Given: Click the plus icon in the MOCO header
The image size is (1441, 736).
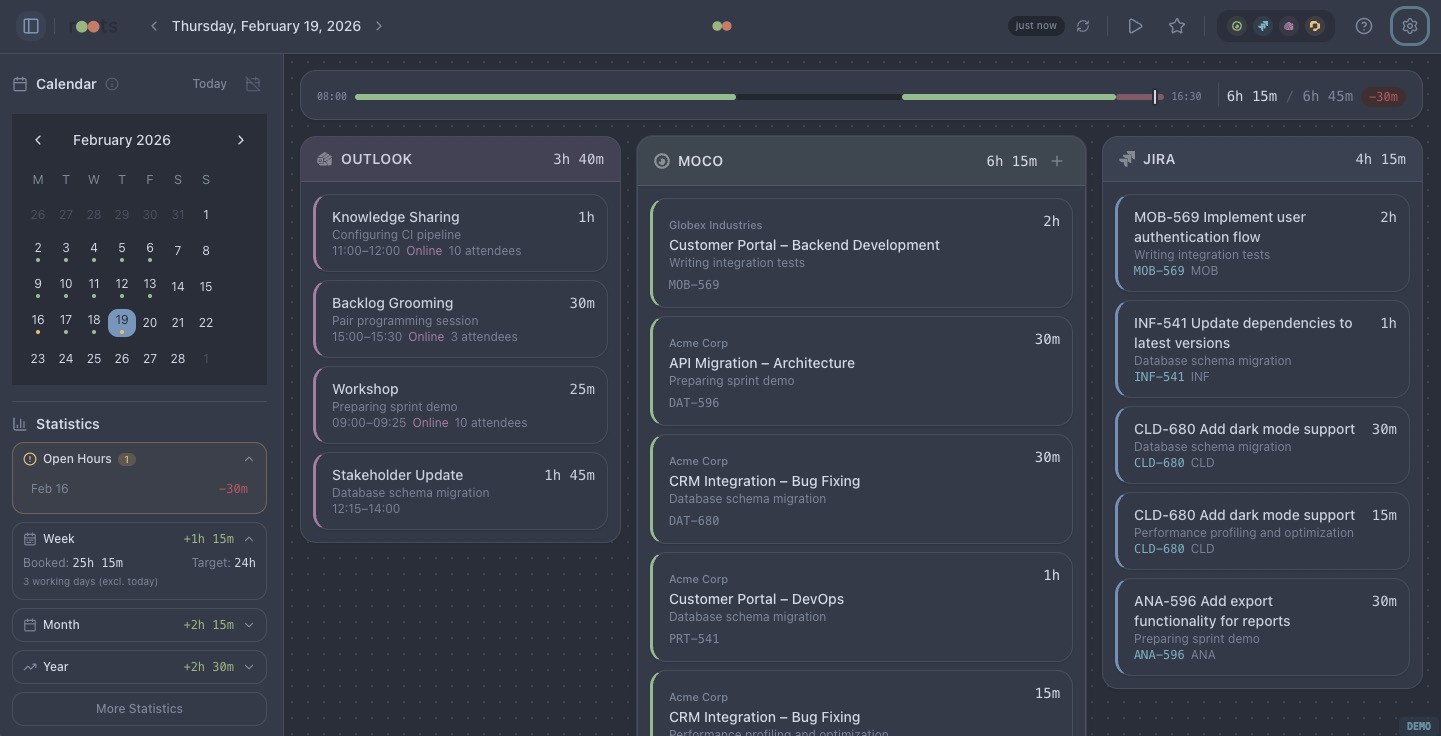Looking at the screenshot, I should (x=1057, y=161).
